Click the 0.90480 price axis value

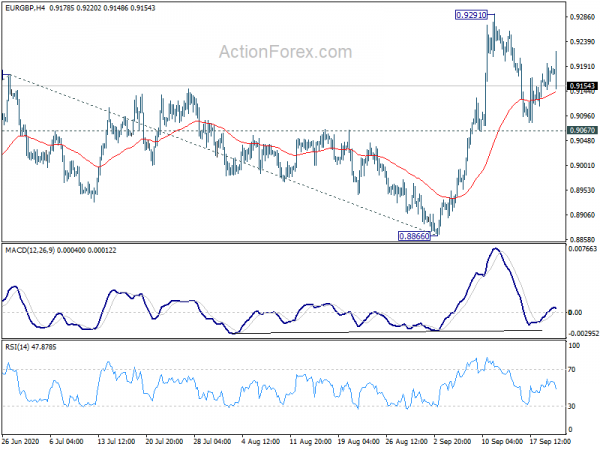tap(582, 140)
